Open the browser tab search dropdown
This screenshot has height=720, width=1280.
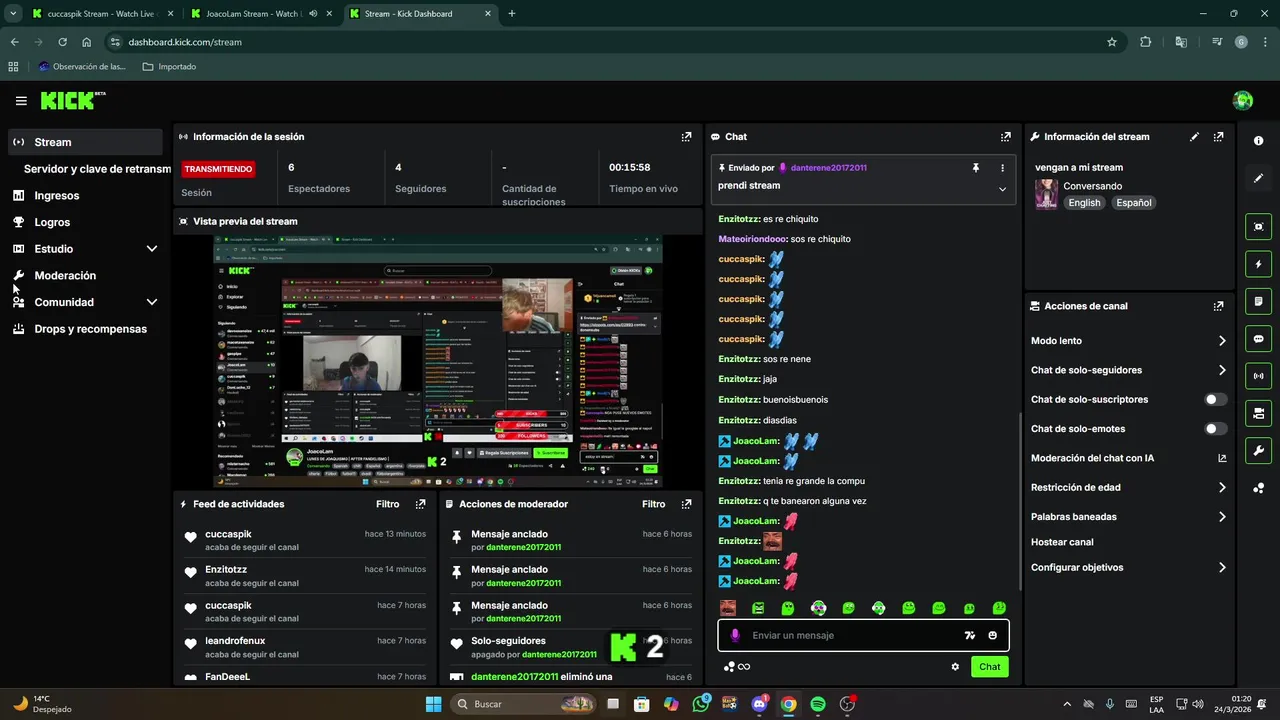point(13,13)
